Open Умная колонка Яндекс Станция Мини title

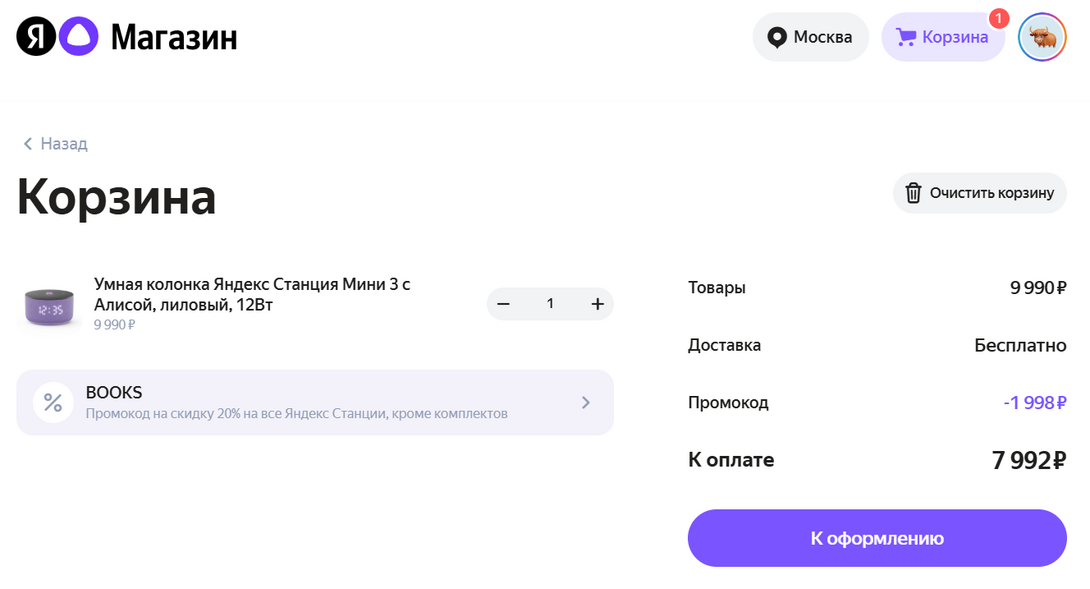coord(252,294)
